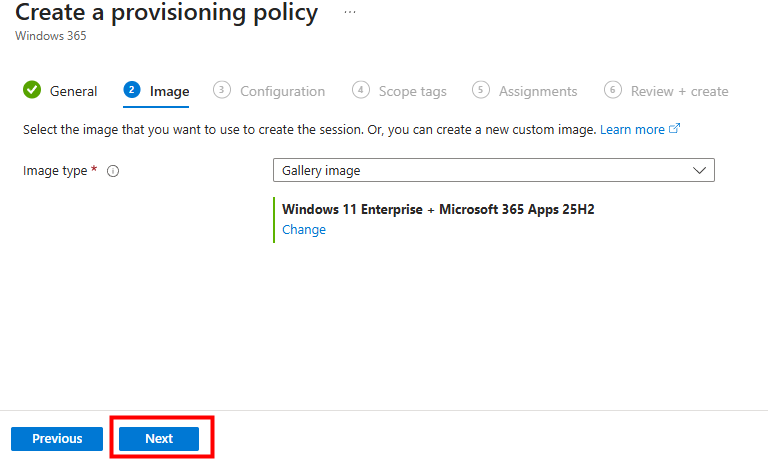The height and width of the screenshot is (463, 768).
Task: Go back to the General tab
Action: click(74, 91)
